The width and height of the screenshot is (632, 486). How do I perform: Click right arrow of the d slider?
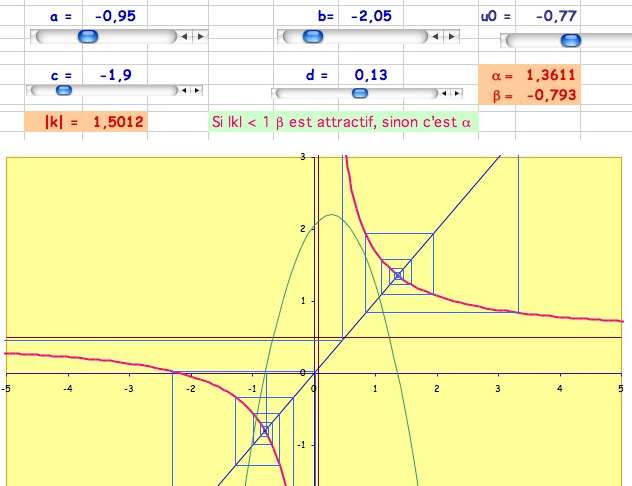click(x=457, y=93)
